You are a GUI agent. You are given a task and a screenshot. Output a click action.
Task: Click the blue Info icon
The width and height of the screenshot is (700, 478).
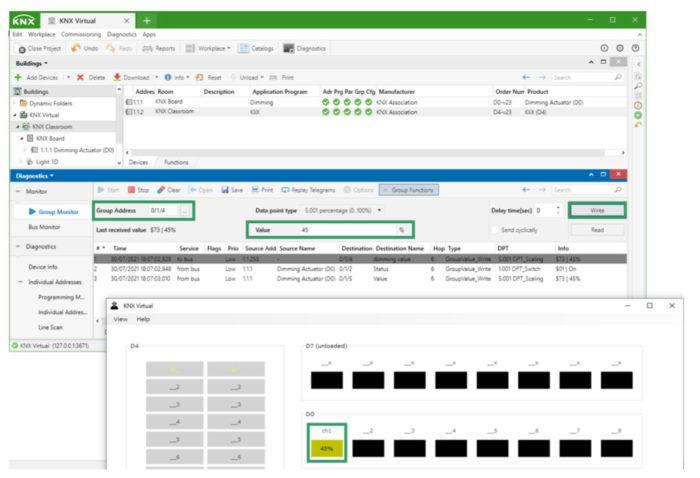coord(168,77)
